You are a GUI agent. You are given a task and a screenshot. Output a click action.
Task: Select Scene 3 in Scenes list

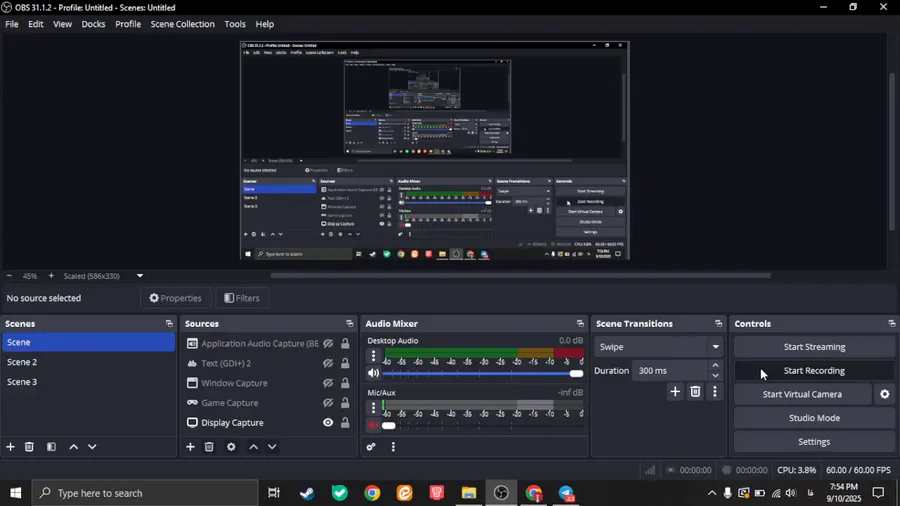[88, 382]
